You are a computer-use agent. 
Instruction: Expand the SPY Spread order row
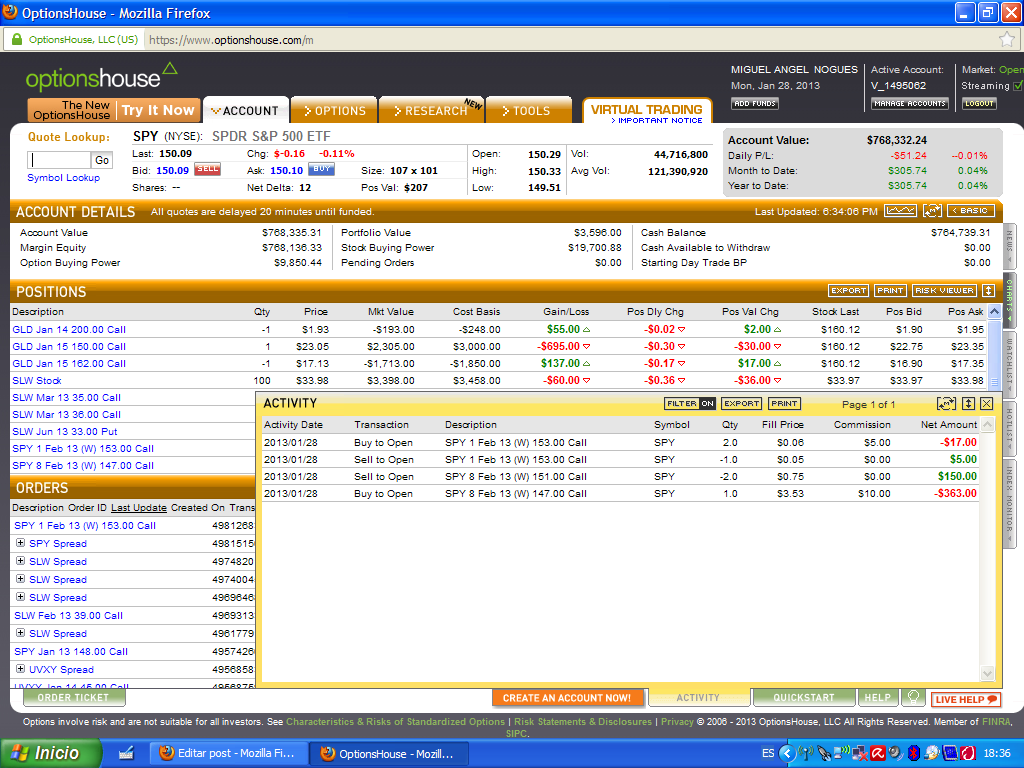click(x=20, y=543)
